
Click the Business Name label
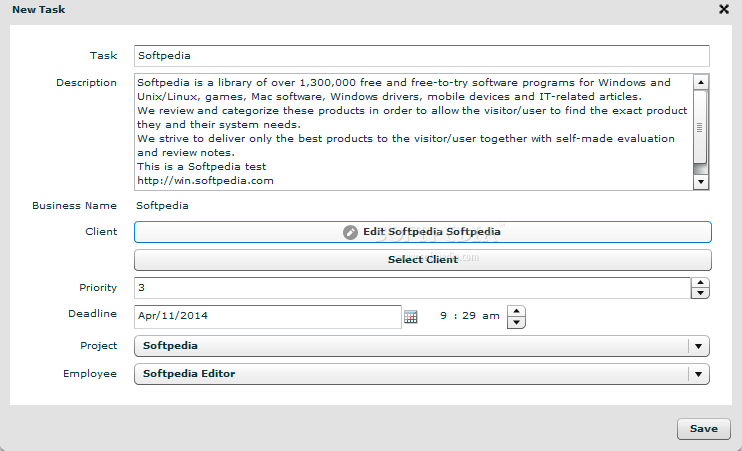pos(74,206)
